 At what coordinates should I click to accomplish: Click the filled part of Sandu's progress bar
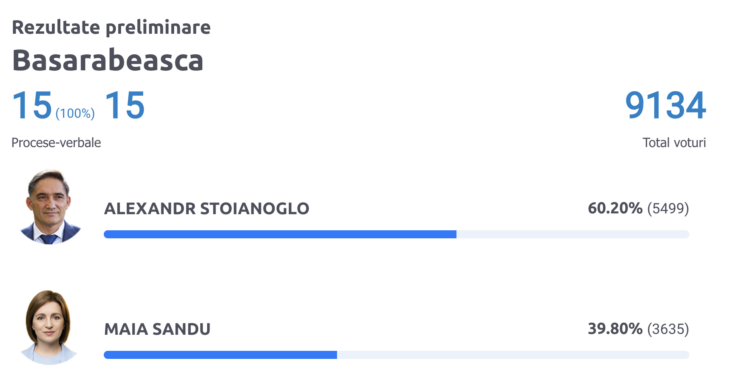coord(220,355)
